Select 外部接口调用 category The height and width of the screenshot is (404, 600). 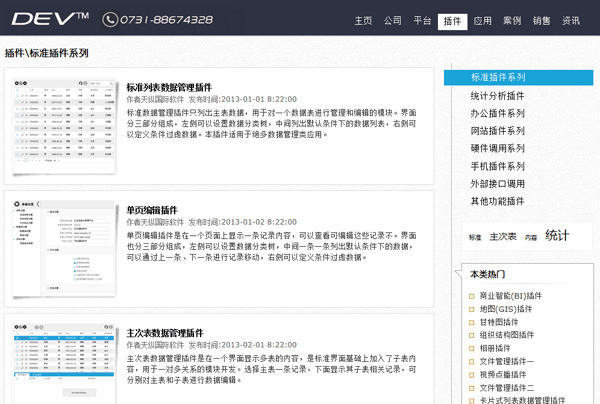[x=497, y=184]
